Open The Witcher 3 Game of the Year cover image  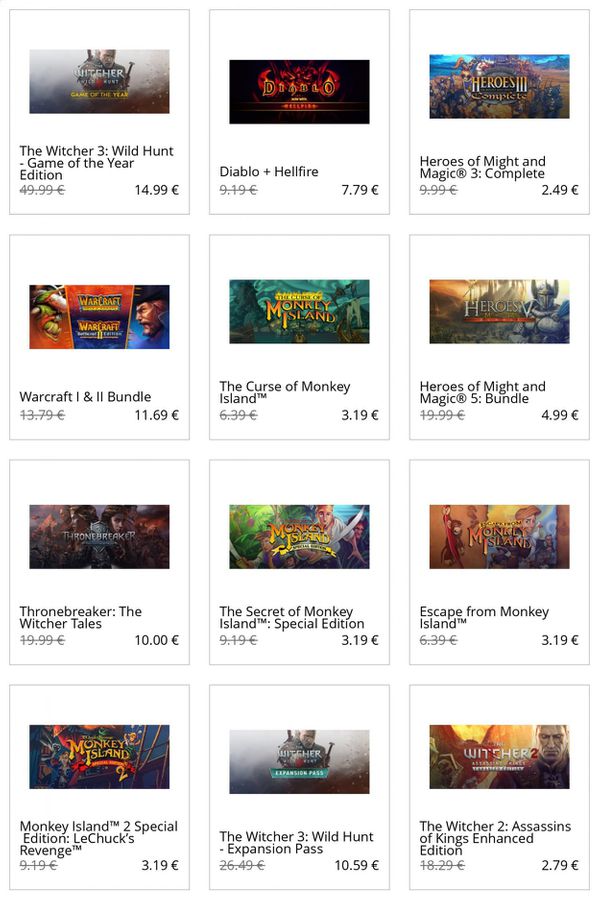coord(99,82)
